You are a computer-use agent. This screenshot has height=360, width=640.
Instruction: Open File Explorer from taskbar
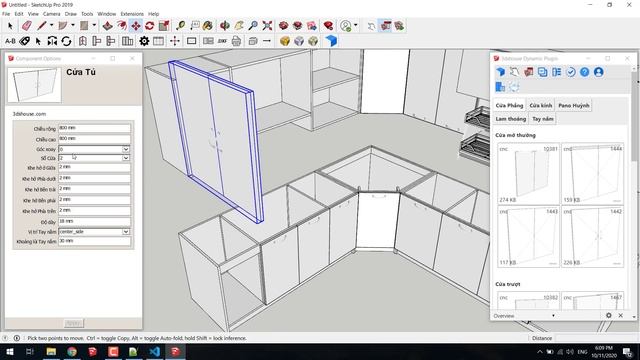51,351
